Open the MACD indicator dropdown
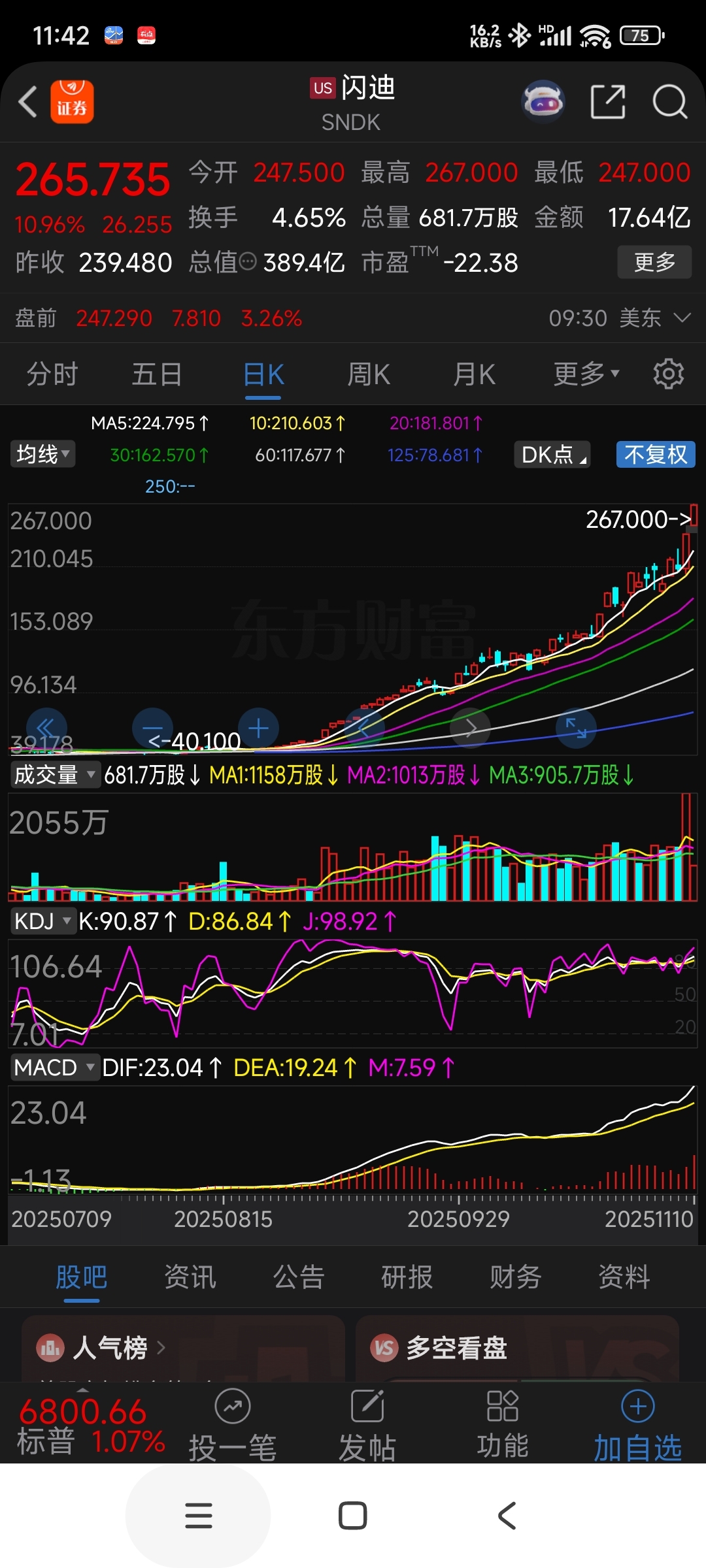The width and height of the screenshot is (706, 1568). [x=55, y=1068]
